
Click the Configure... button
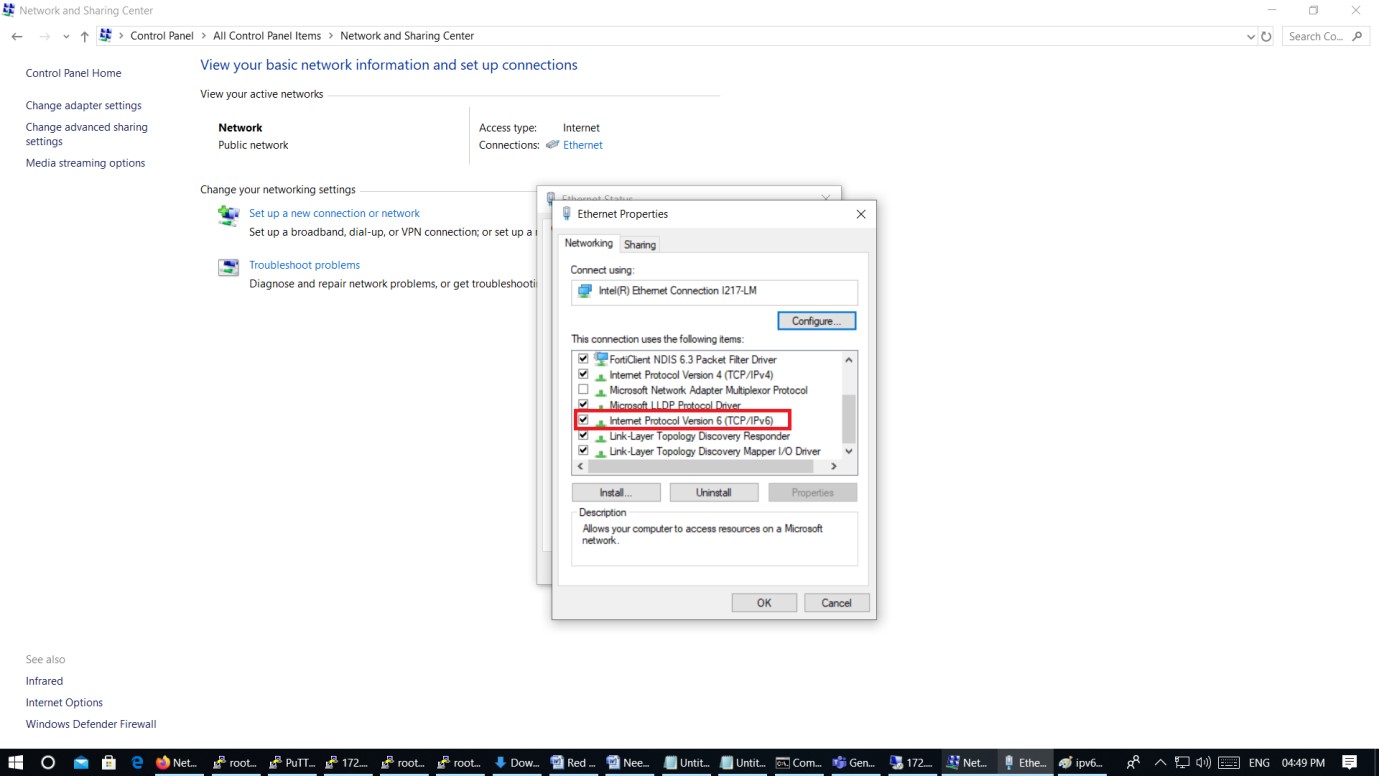(x=817, y=321)
